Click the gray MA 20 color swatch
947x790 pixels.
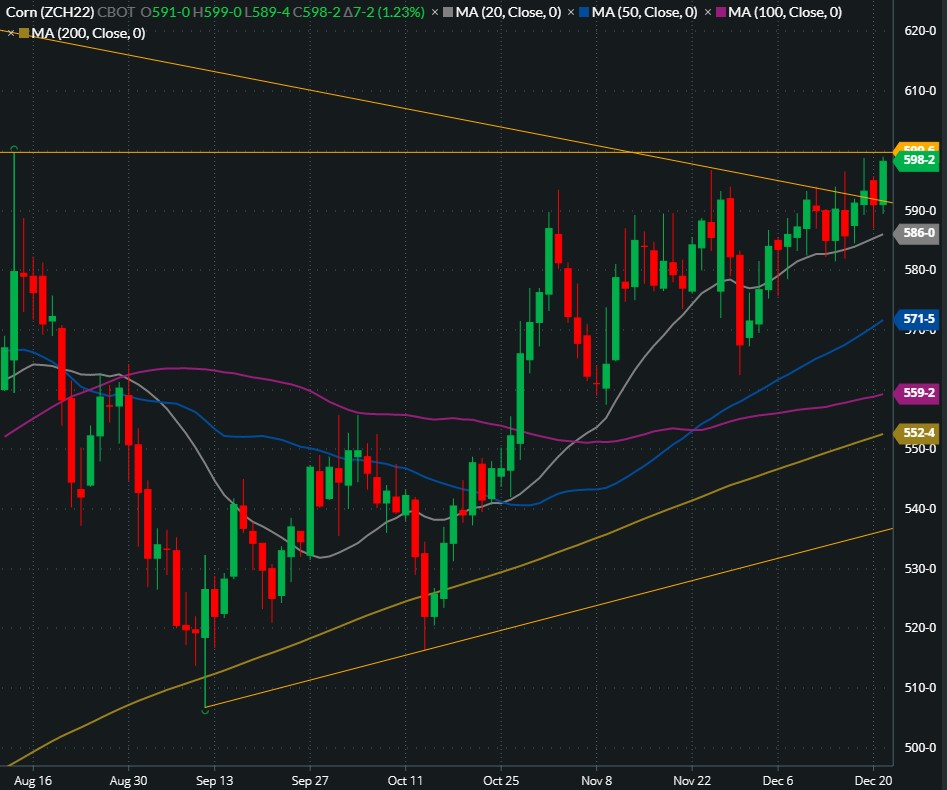(x=446, y=13)
